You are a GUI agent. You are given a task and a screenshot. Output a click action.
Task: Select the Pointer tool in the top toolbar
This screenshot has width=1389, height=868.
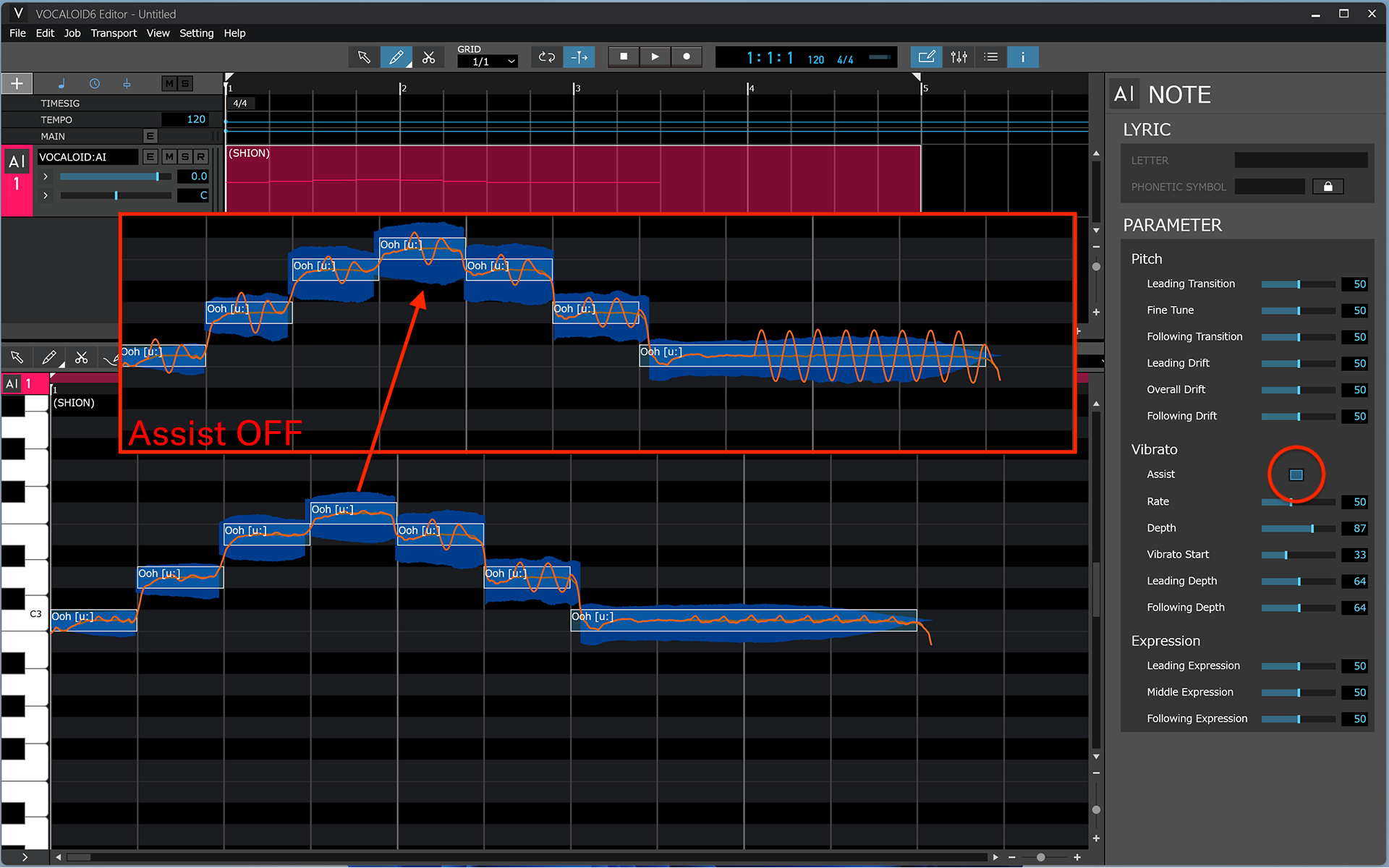coord(363,56)
